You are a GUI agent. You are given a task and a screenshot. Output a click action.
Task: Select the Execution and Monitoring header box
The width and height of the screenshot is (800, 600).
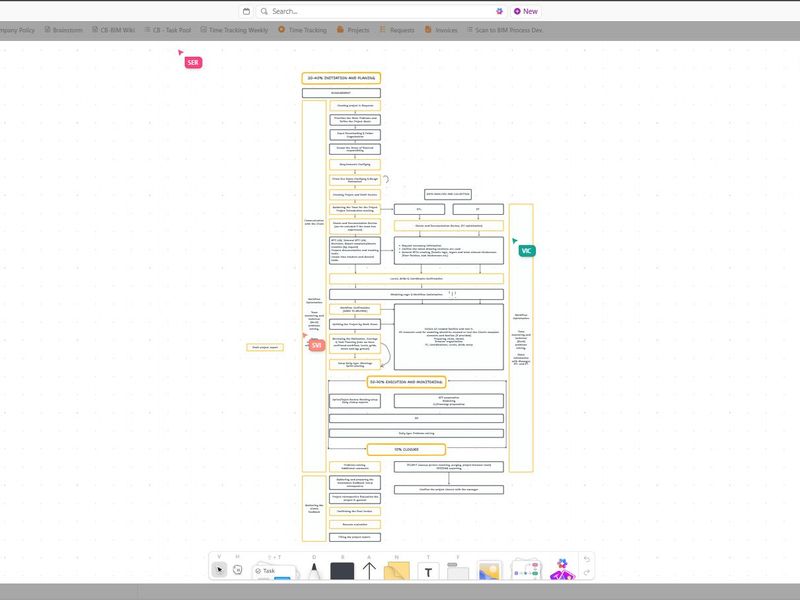pyautogui.click(x=406, y=382)
